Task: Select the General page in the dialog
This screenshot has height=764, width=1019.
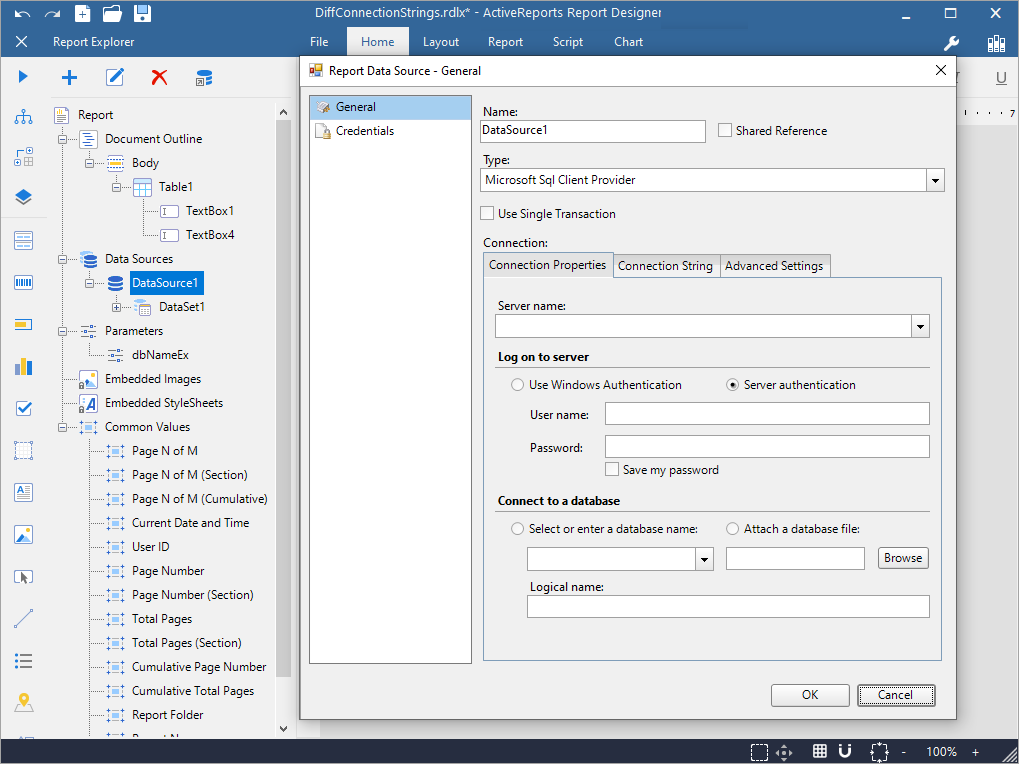Action: tap(390, 107)
